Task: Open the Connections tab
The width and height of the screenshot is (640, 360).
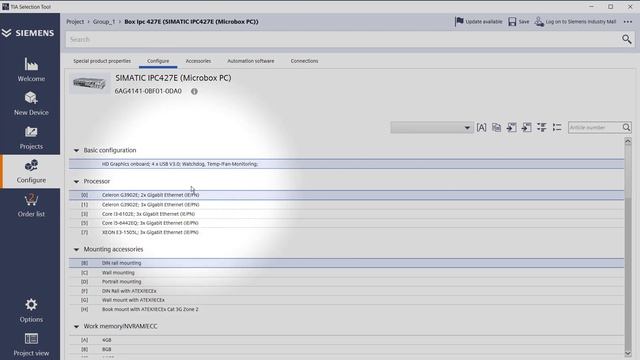Action: pyautogui.click(x=304, y=61)
